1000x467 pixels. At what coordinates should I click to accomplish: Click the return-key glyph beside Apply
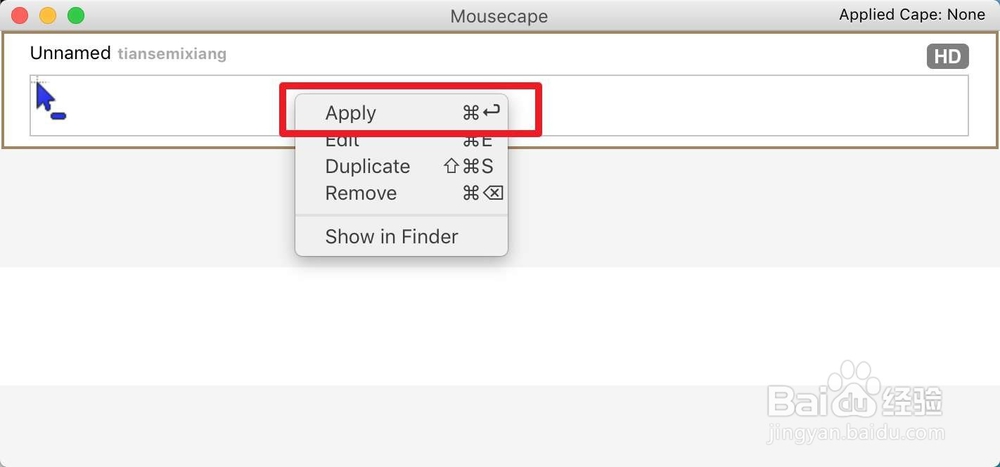(491, 112)
